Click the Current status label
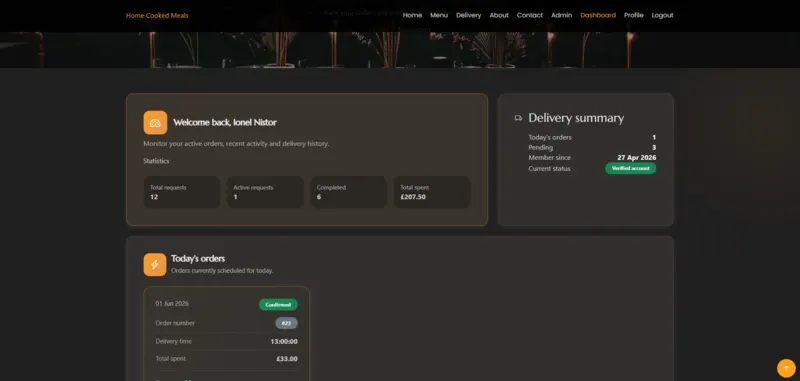Viewport: 800px width, 381px height. coord(549,169)
